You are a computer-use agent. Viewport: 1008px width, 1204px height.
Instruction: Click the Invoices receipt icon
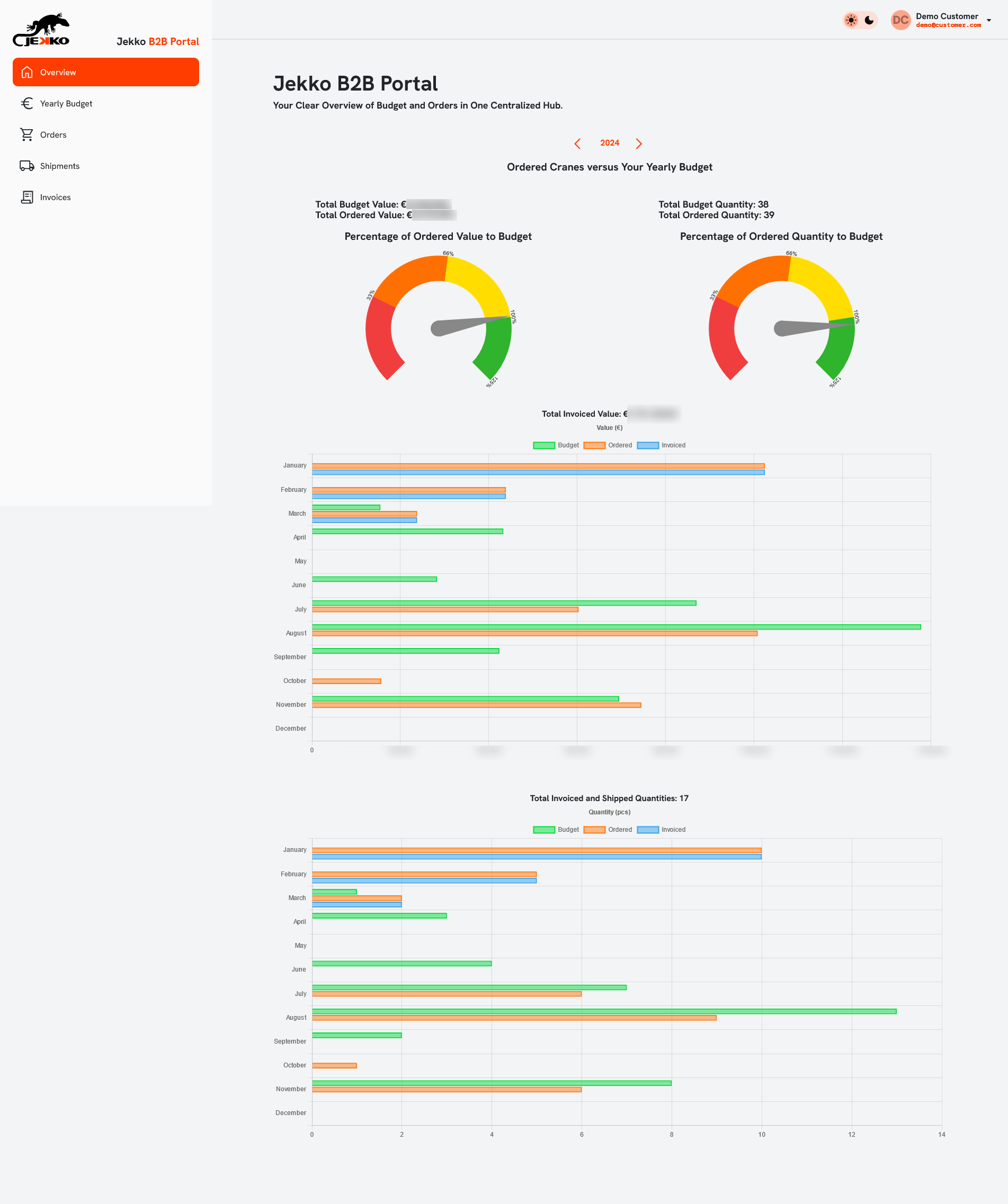[27, 197]
